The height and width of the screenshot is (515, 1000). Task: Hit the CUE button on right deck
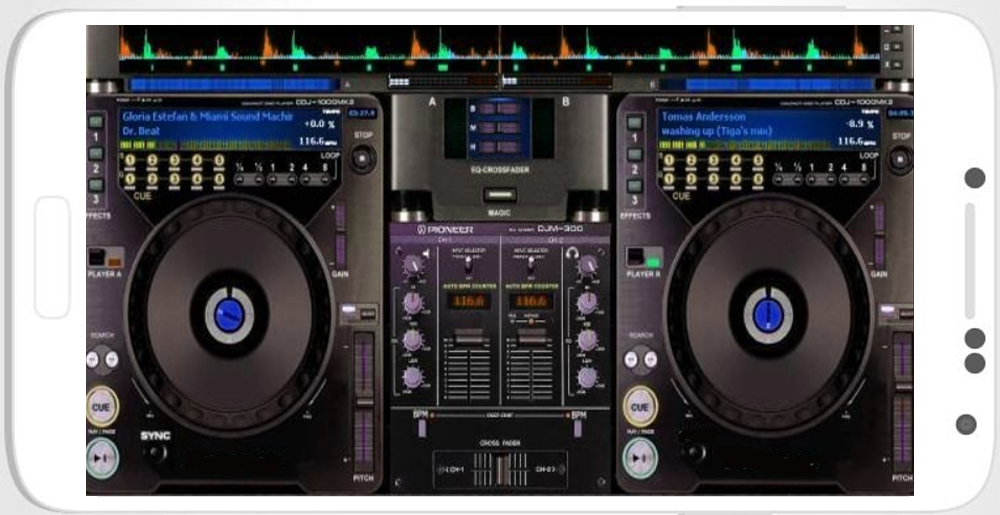click(640, 407)
